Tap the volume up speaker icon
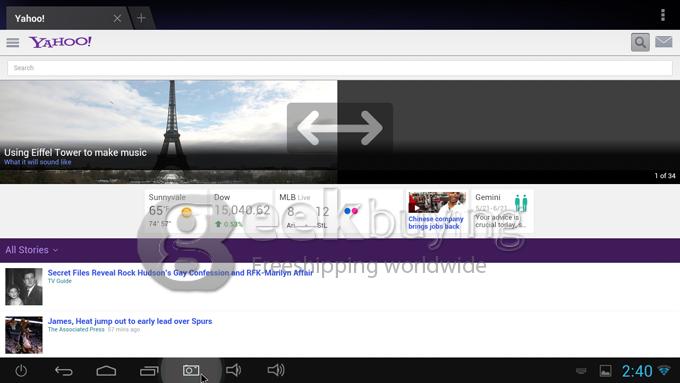 point(276,370)
